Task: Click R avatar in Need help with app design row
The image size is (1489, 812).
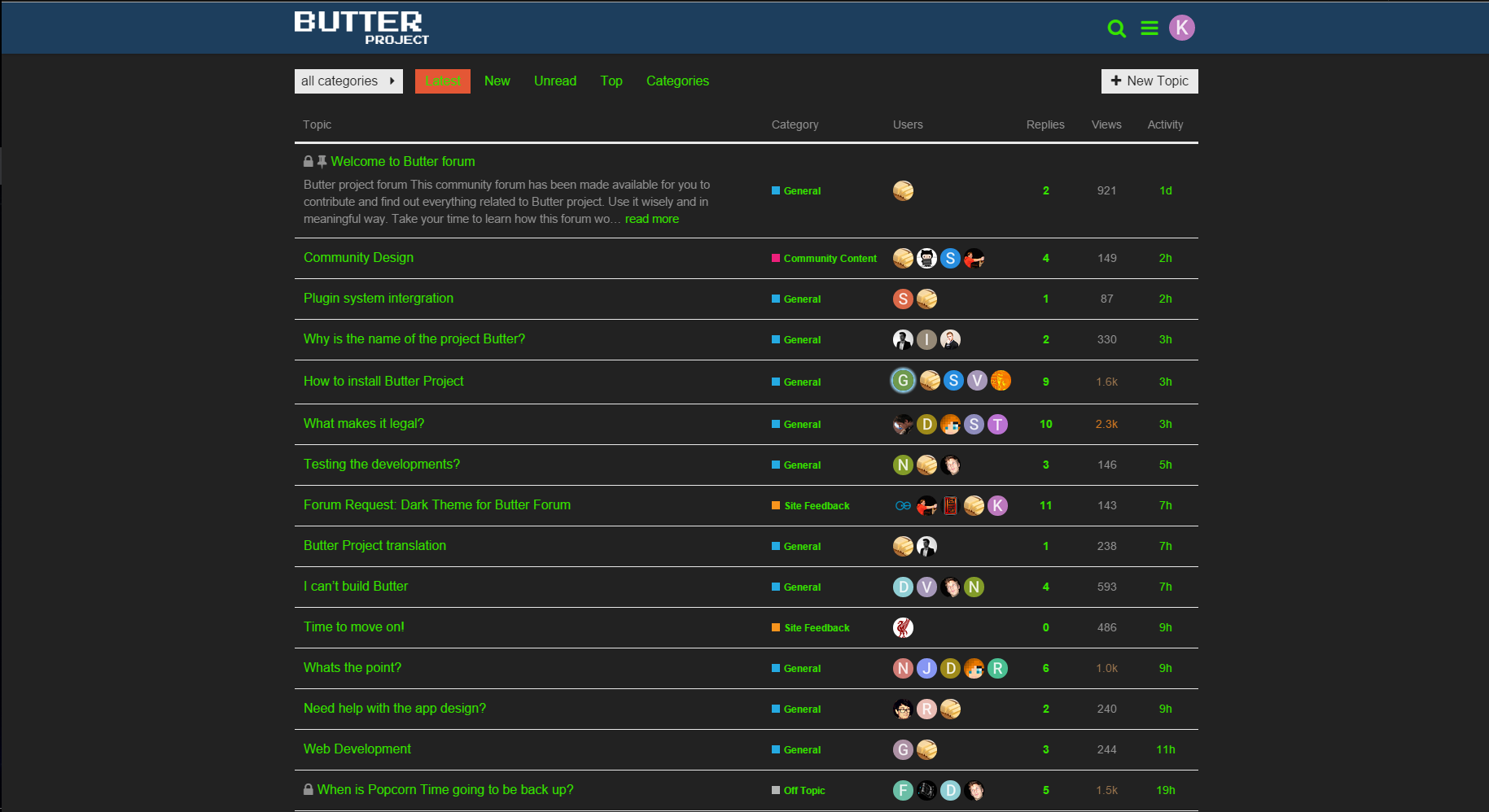Action: (x=926, y=709)
